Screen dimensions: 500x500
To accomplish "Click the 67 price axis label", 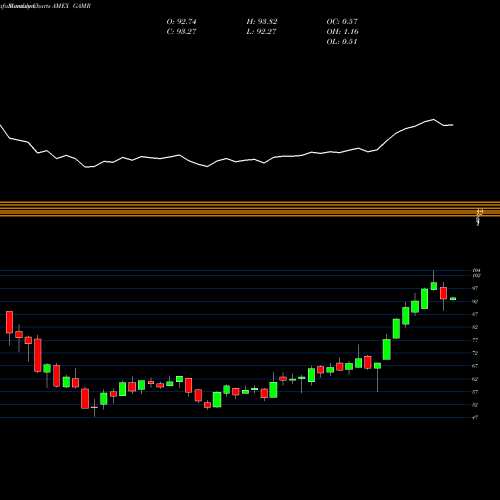I will click(x=475, y=366).
